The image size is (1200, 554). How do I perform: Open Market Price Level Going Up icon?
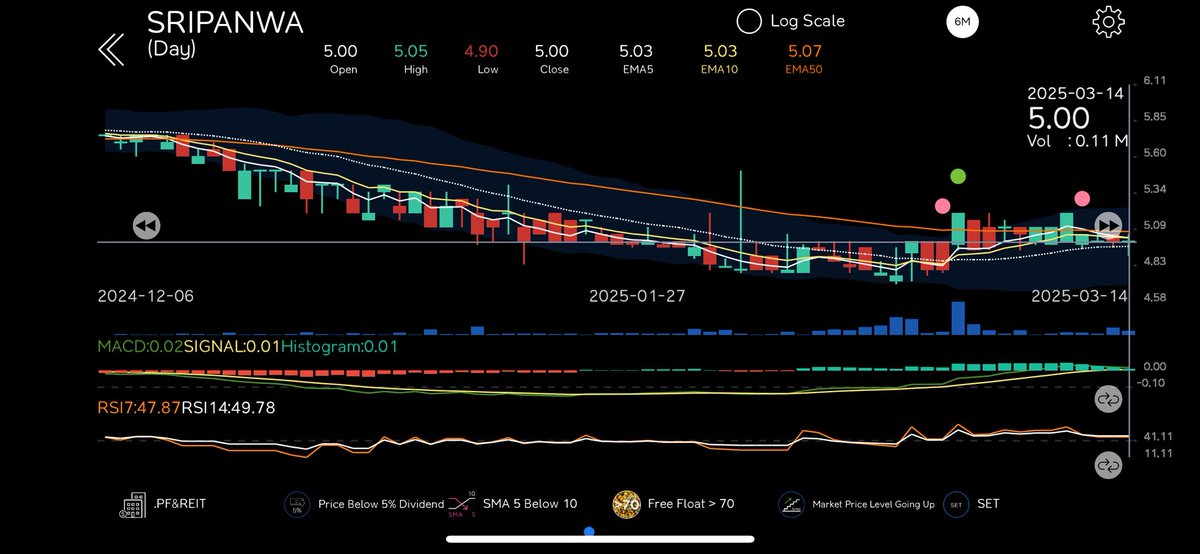point(791,504)
